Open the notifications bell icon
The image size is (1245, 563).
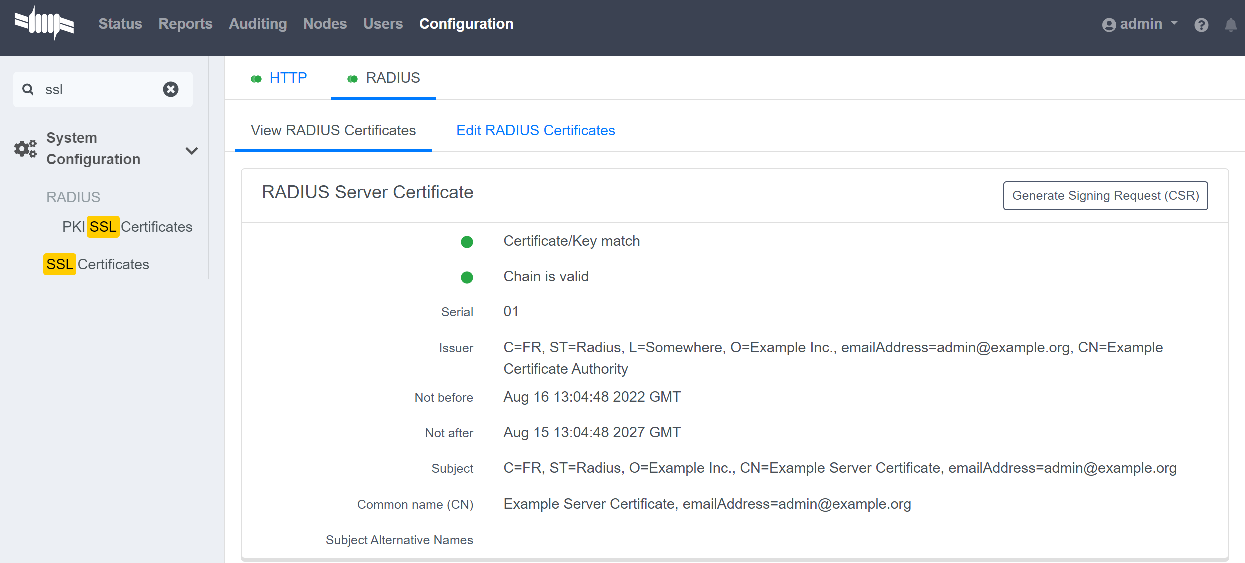1230,25
